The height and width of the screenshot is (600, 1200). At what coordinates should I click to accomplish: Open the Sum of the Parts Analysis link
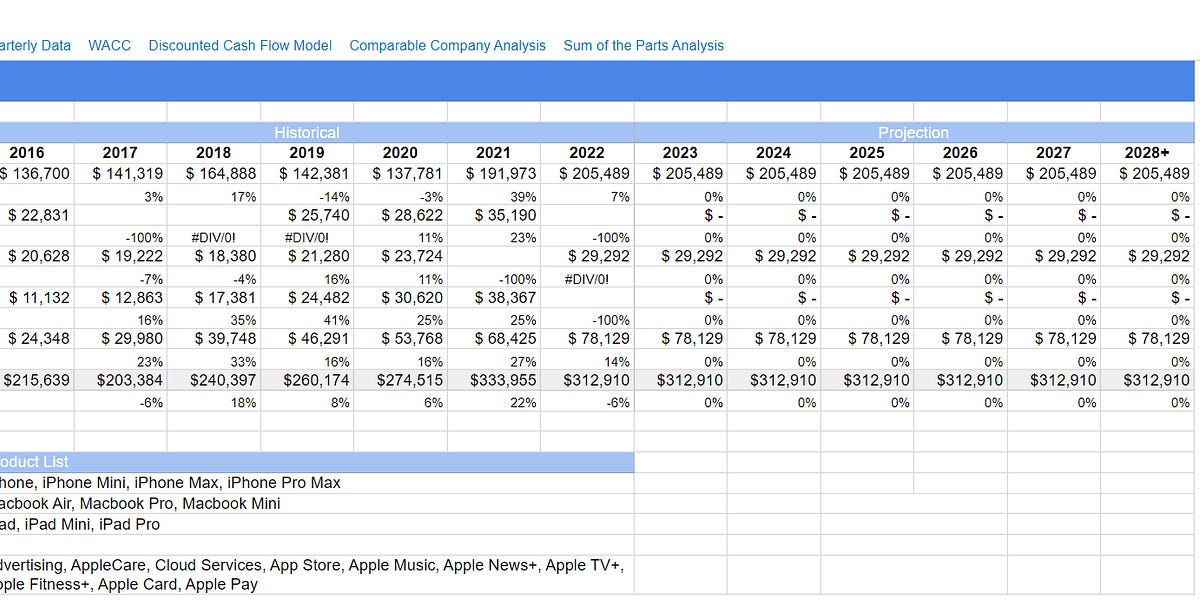coord(643,45)
